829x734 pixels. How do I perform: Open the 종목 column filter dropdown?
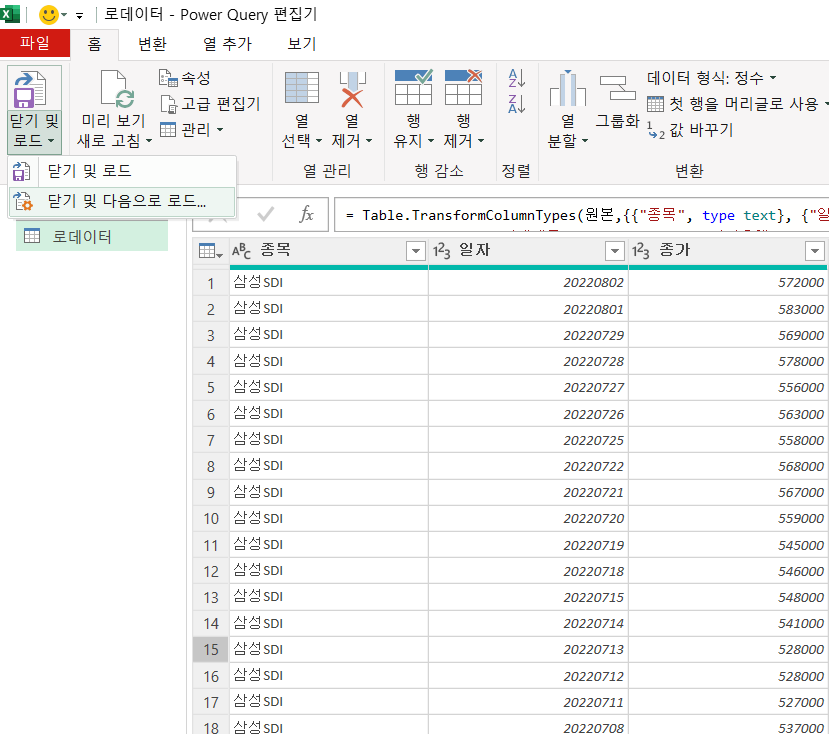click(x=416, y=251)
